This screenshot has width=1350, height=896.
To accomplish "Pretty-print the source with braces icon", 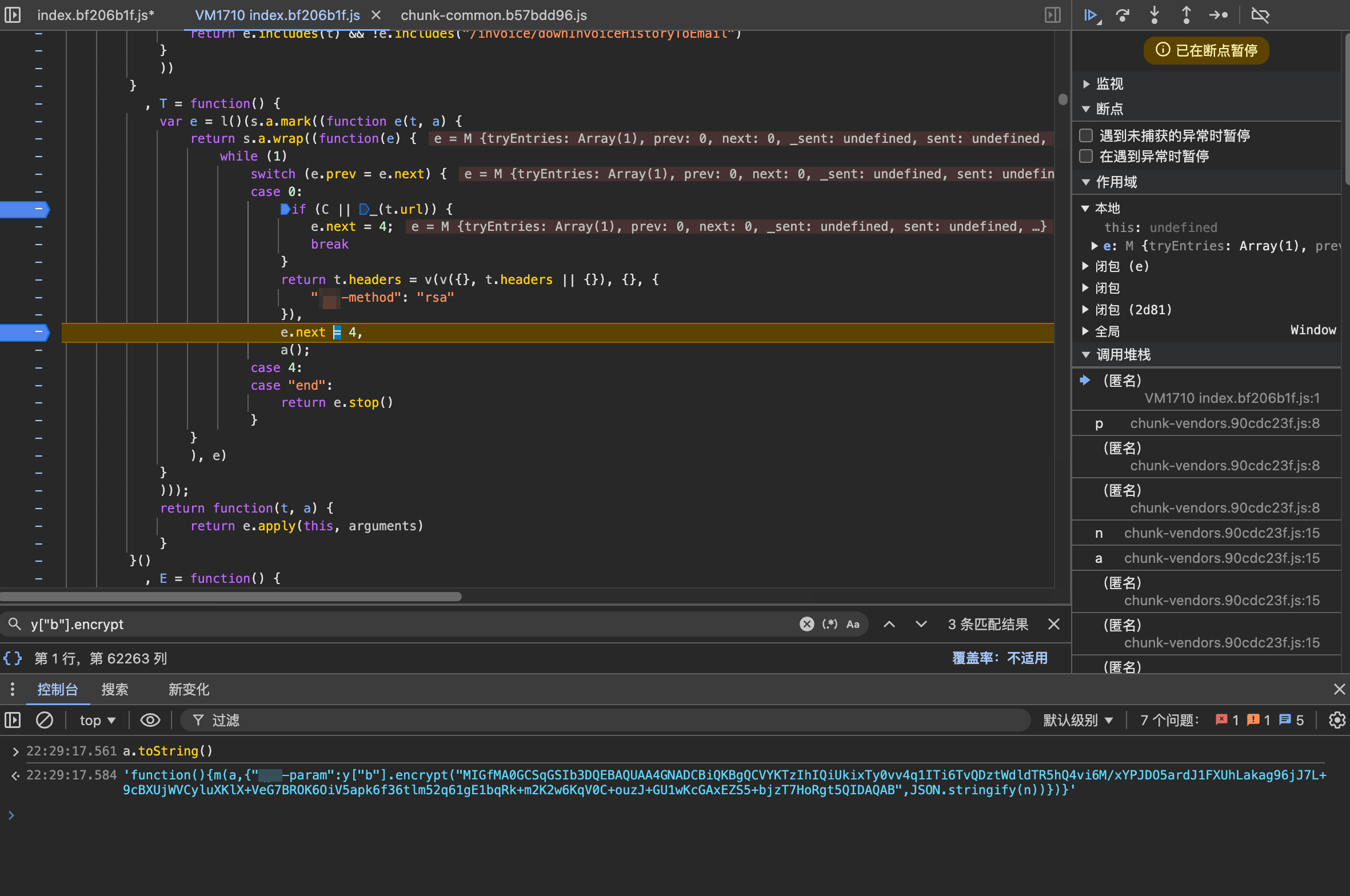I will tap(13, 658).
